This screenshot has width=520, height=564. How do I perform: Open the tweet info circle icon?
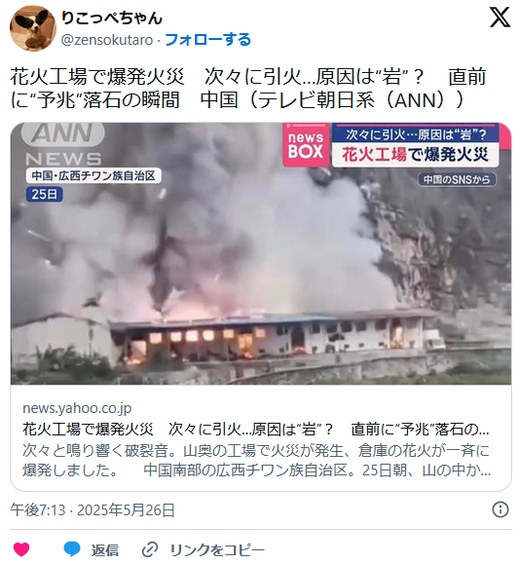pos(500,510)
